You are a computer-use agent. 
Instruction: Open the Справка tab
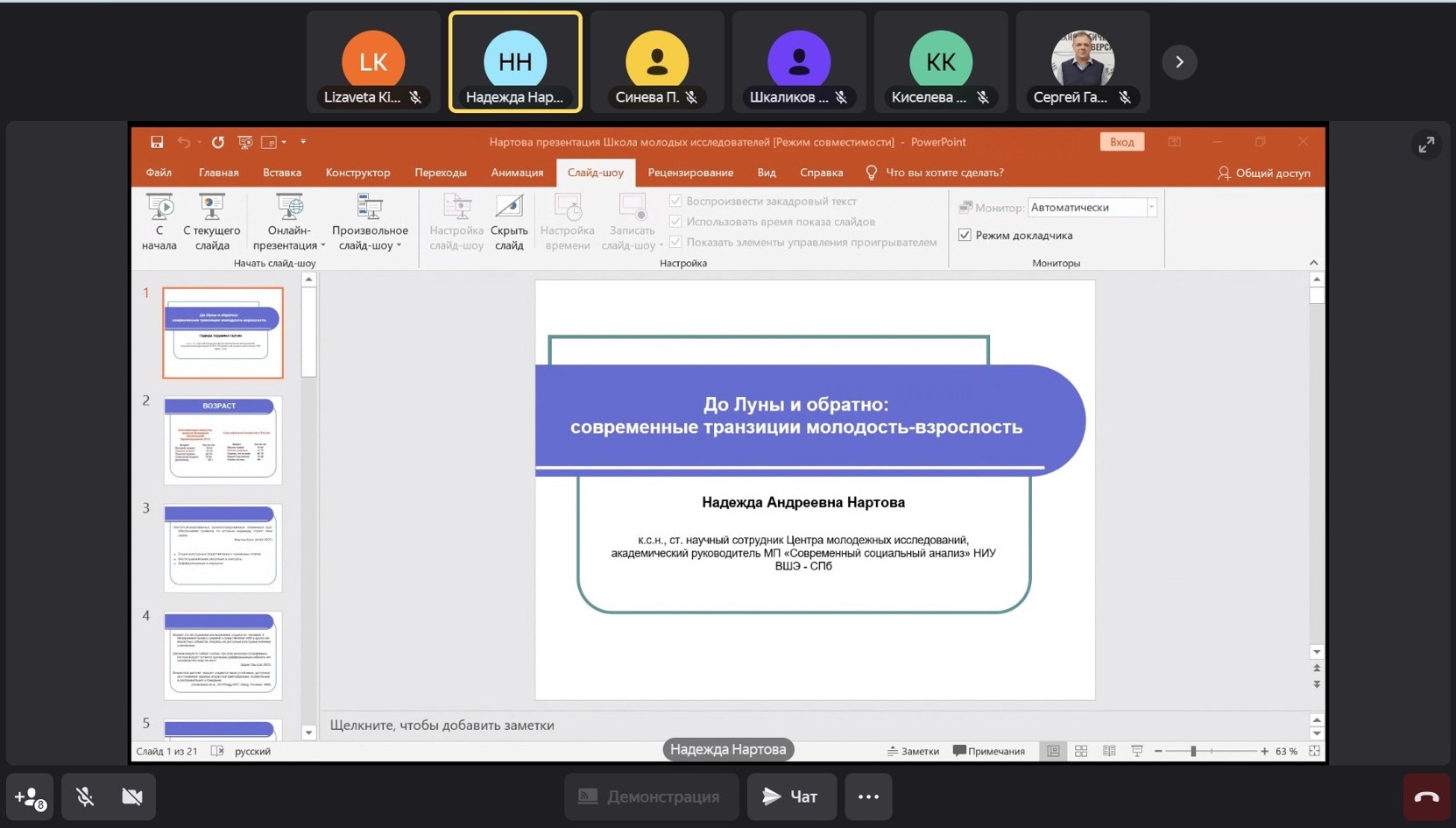point(821,173)
